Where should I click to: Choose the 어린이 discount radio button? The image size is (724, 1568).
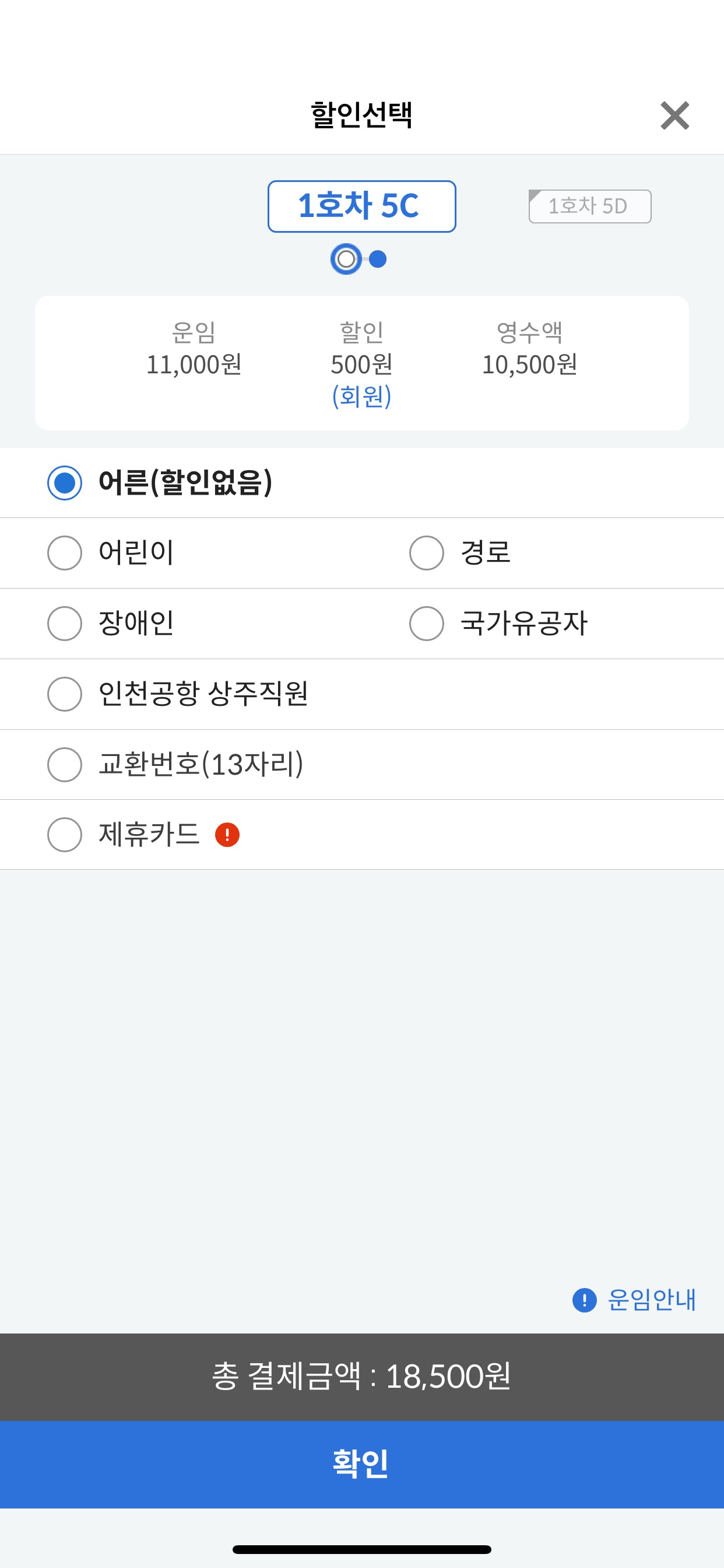[65, 552]
